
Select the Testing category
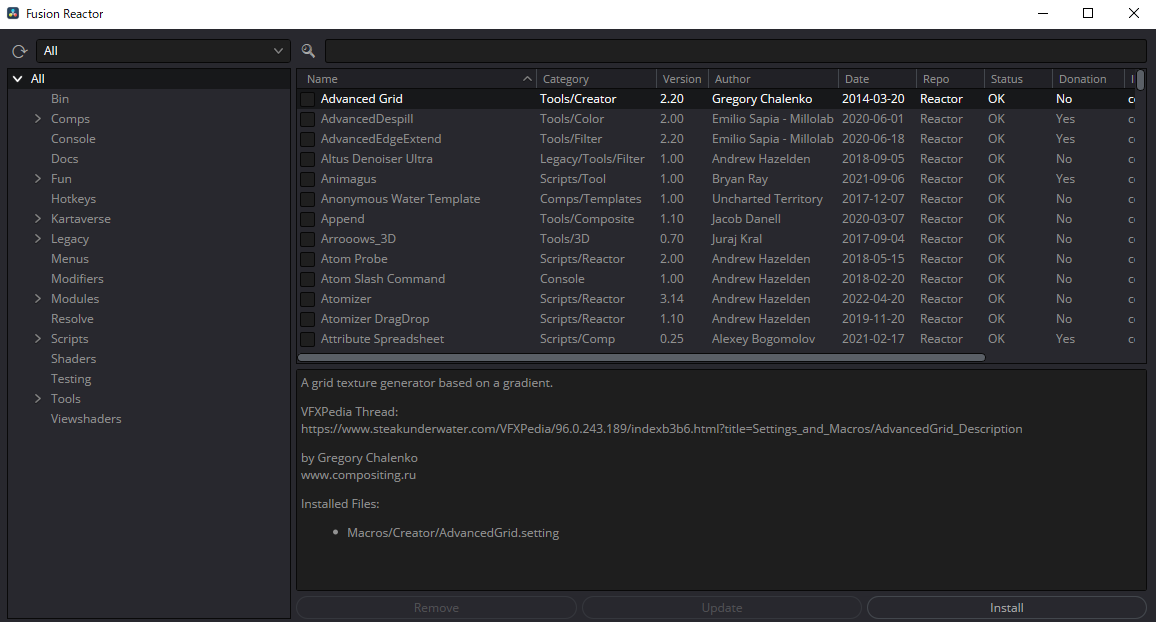71,379
